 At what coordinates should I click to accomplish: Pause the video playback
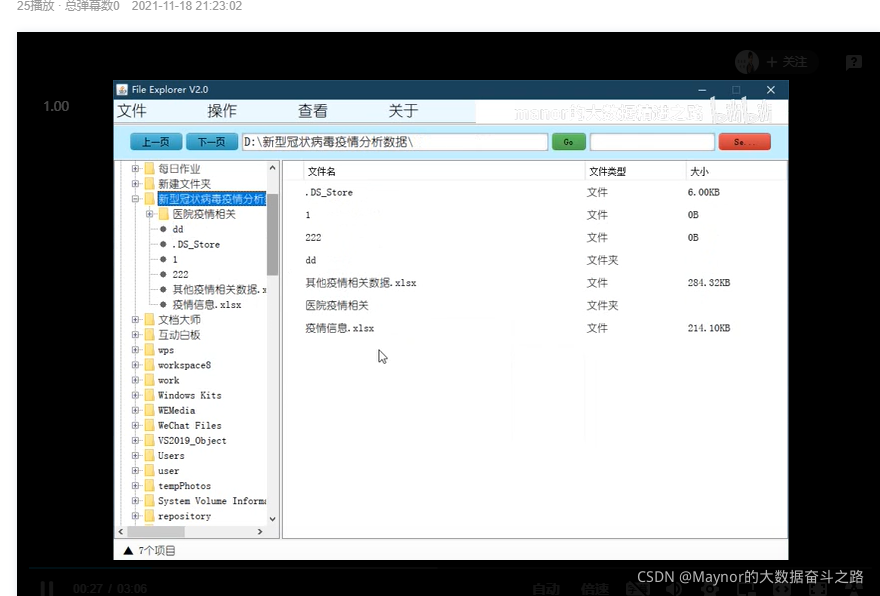[47, 588]
